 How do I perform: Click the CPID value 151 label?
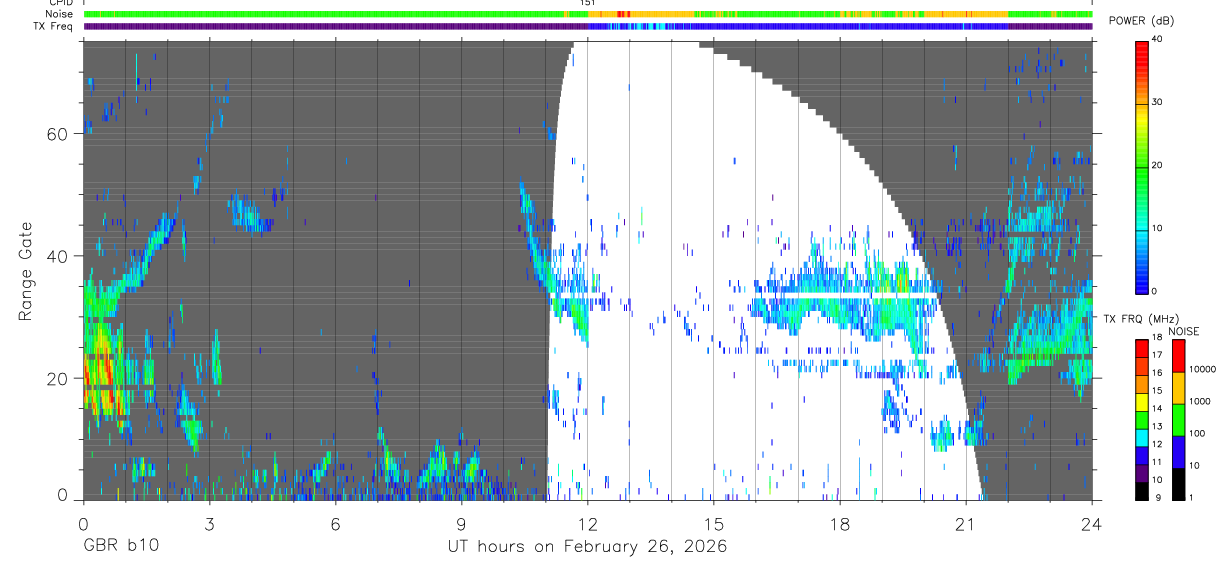coord(588,3)
